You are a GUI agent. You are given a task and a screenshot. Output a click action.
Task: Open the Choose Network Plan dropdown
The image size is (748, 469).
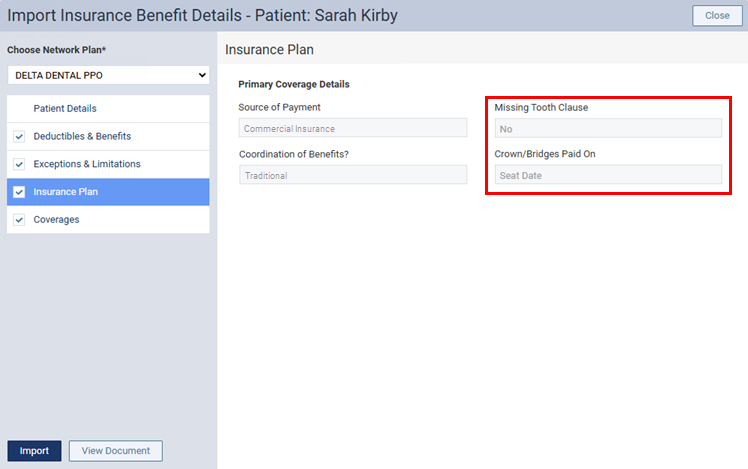coord(108,75)
